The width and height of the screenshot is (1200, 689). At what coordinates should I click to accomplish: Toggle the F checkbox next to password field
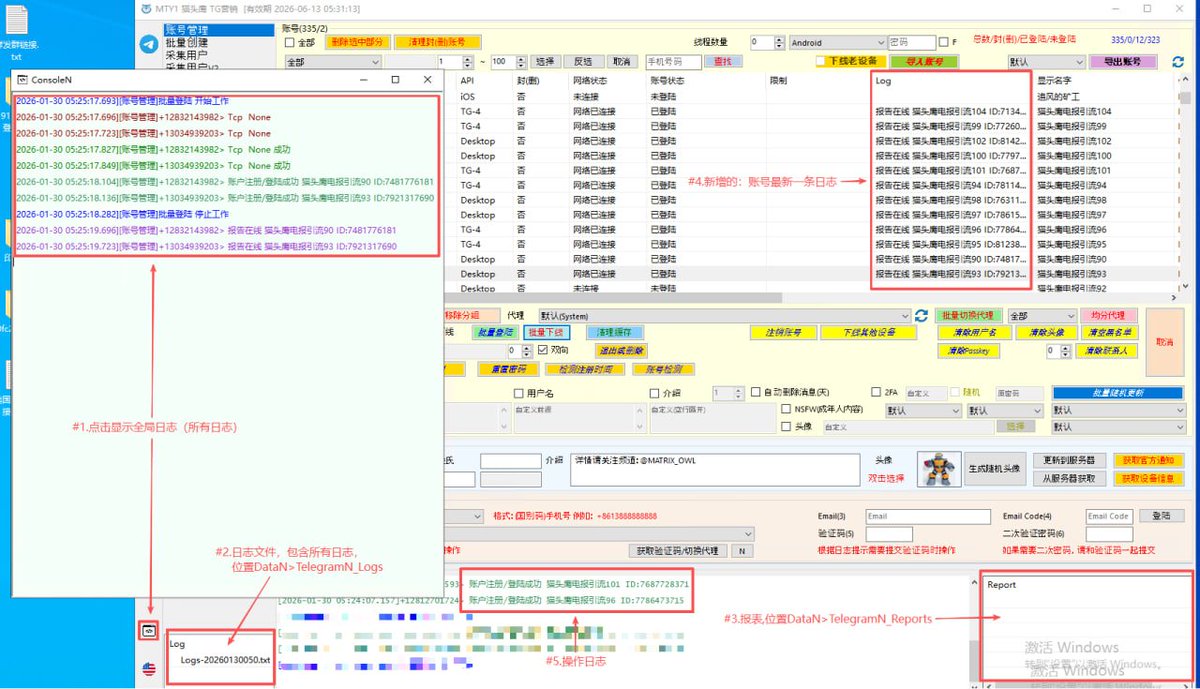pos(943,43)
